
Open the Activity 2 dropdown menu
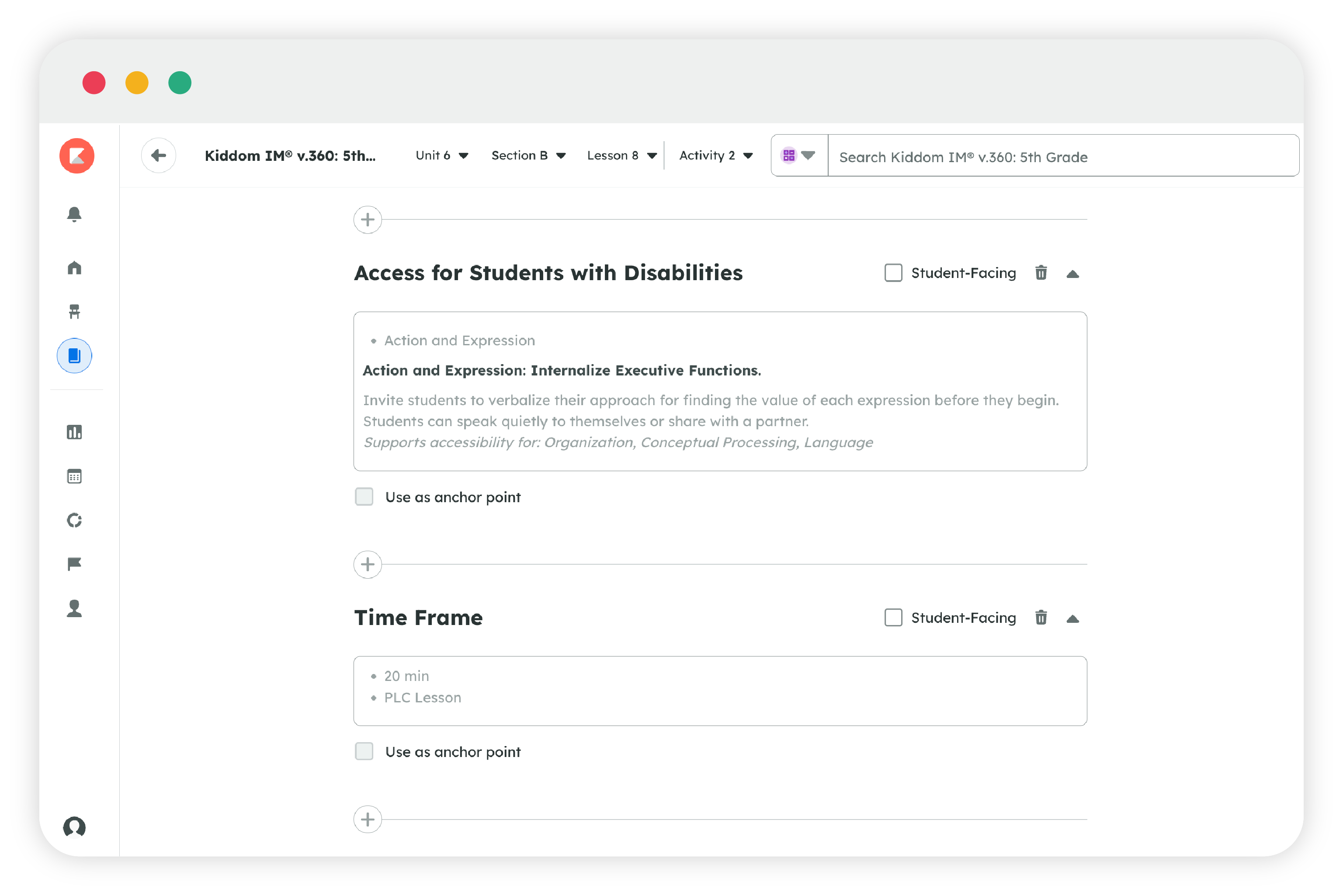[x=716, y=156]
